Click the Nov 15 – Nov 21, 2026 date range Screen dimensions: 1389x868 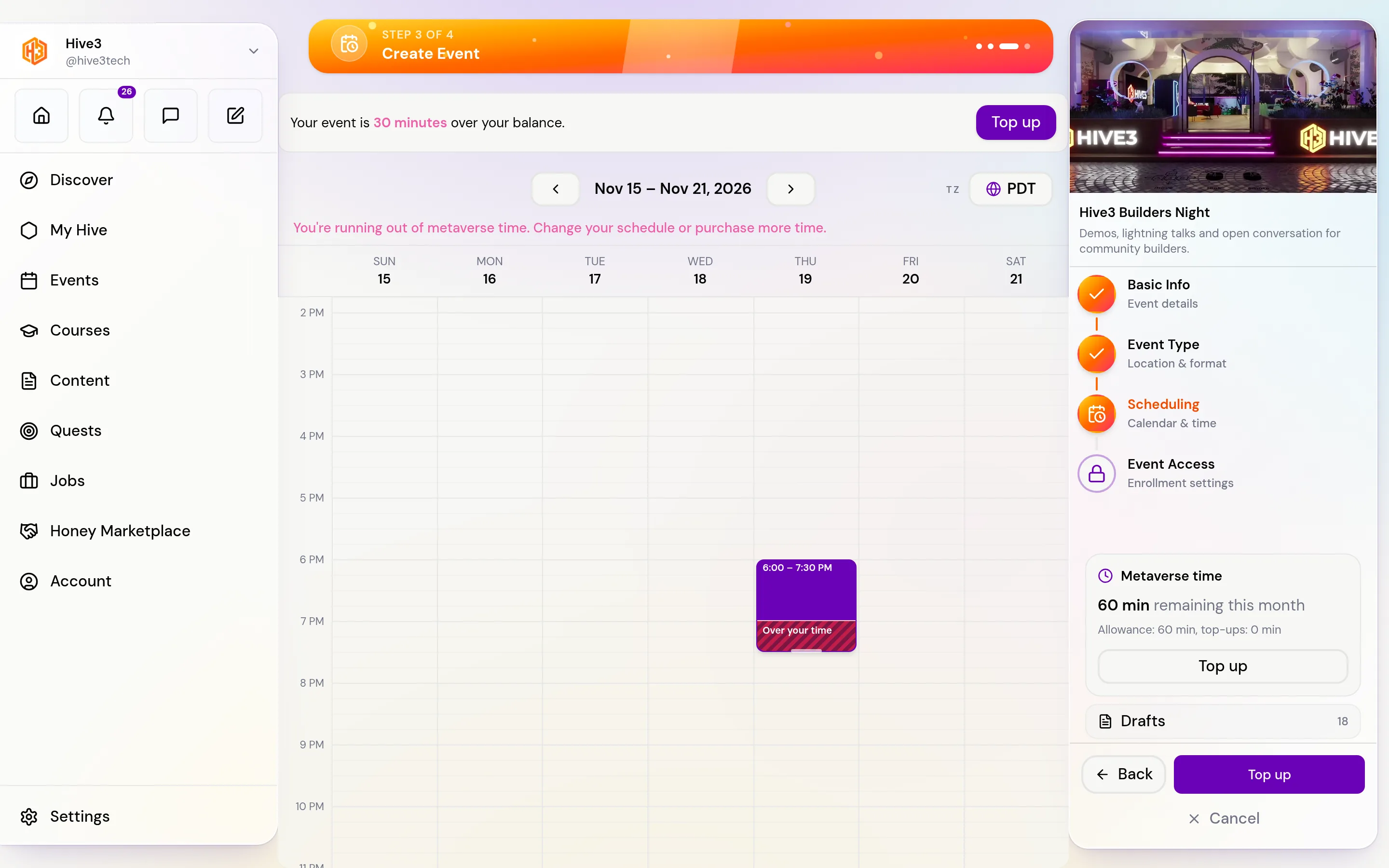pos(673,189)
